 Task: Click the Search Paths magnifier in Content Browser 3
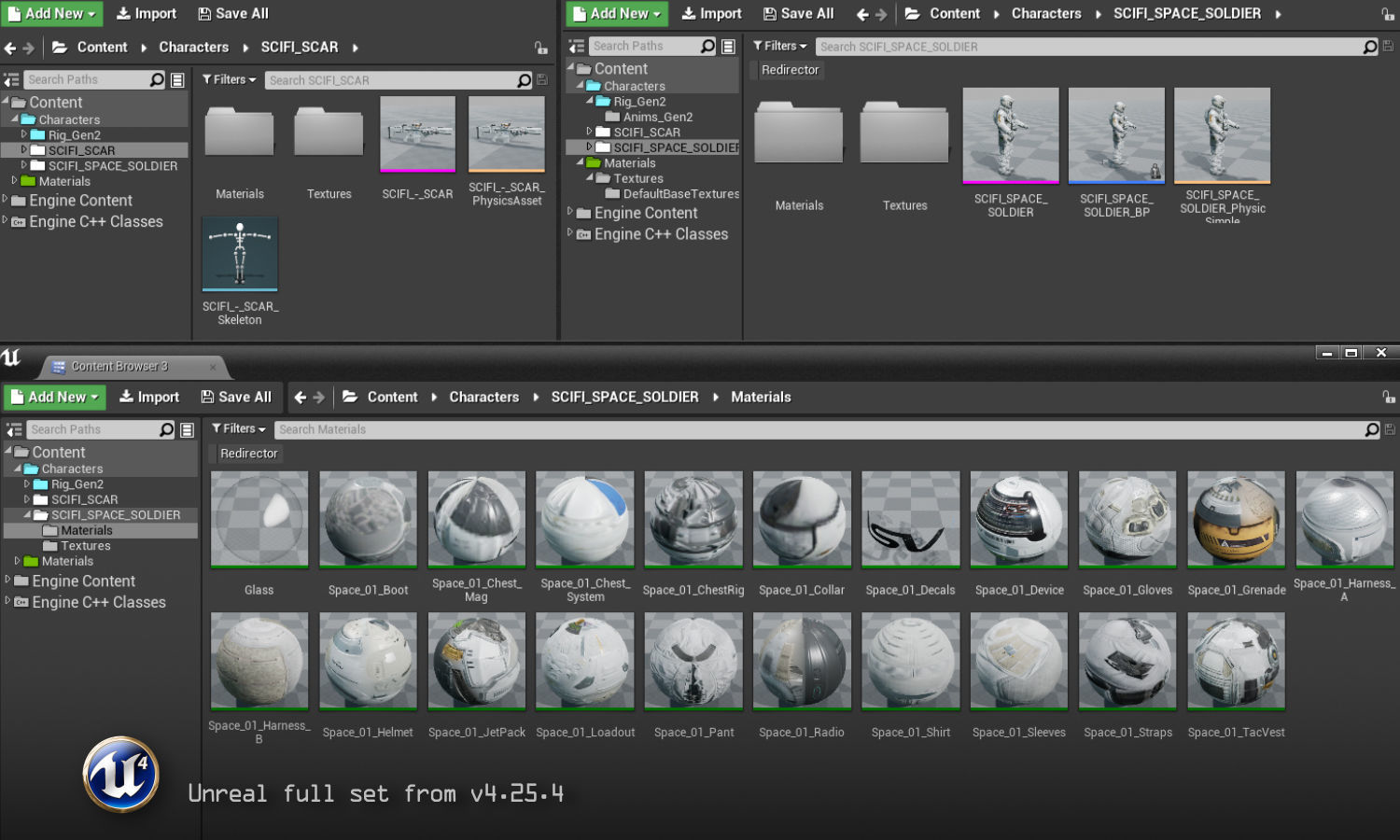[166, 429]
